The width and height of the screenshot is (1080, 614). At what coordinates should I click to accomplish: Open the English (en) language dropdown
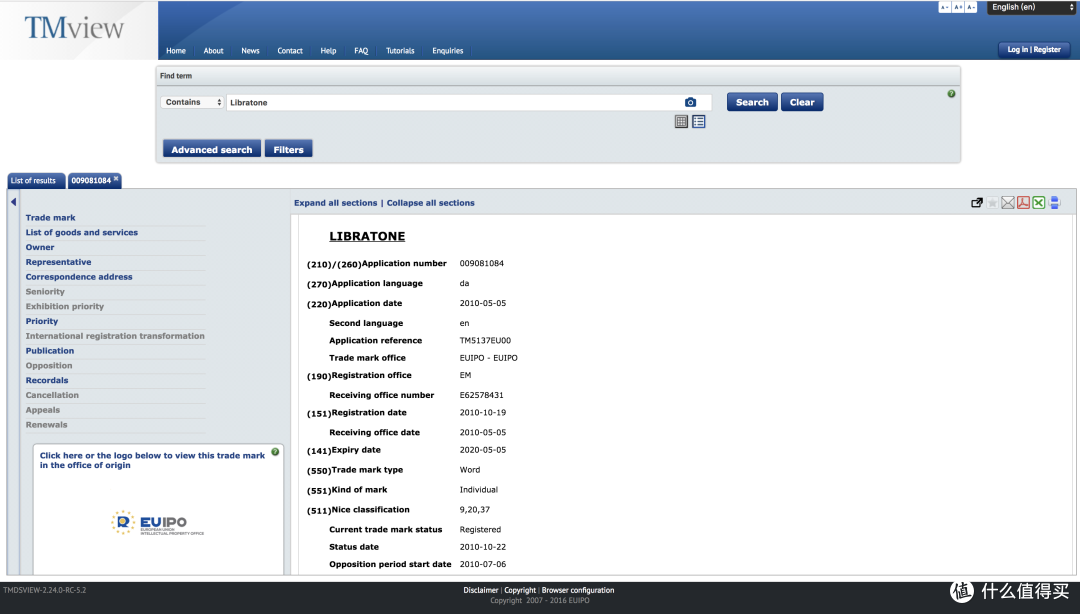point(1032,7)
